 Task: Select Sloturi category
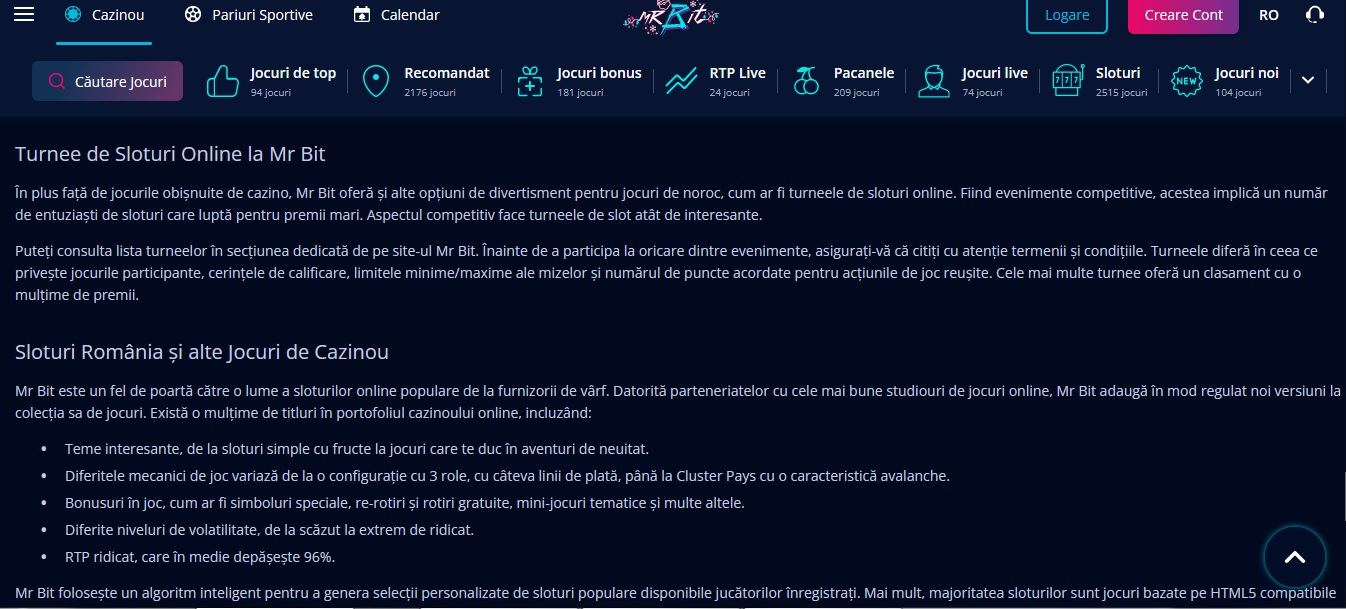point(1100,81)
